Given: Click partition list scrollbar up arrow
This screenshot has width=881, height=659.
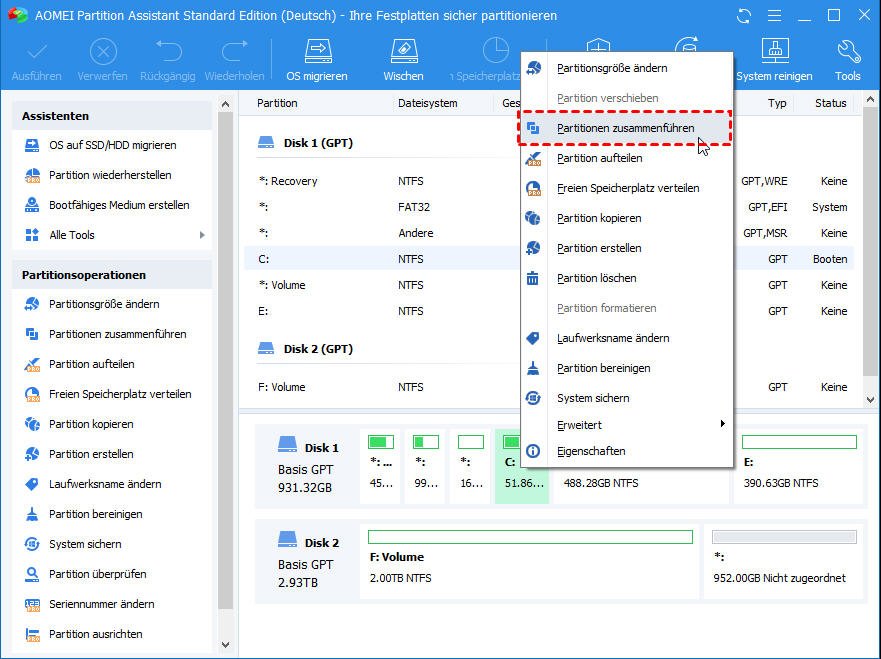Looking at the screenshot, I should click(870, 100).
